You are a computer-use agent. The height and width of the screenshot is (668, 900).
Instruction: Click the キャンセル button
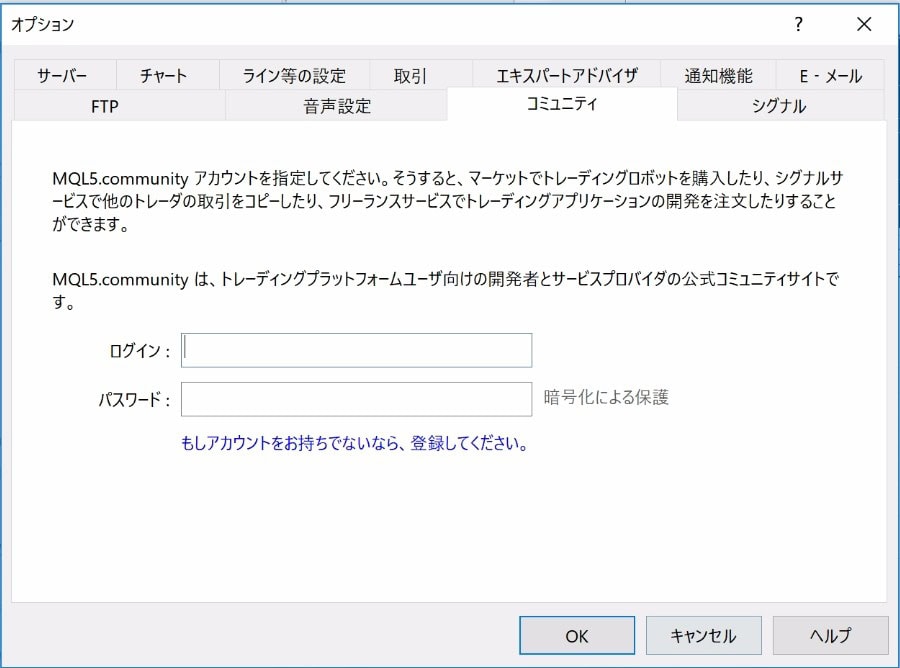click(x=704, y=635)
